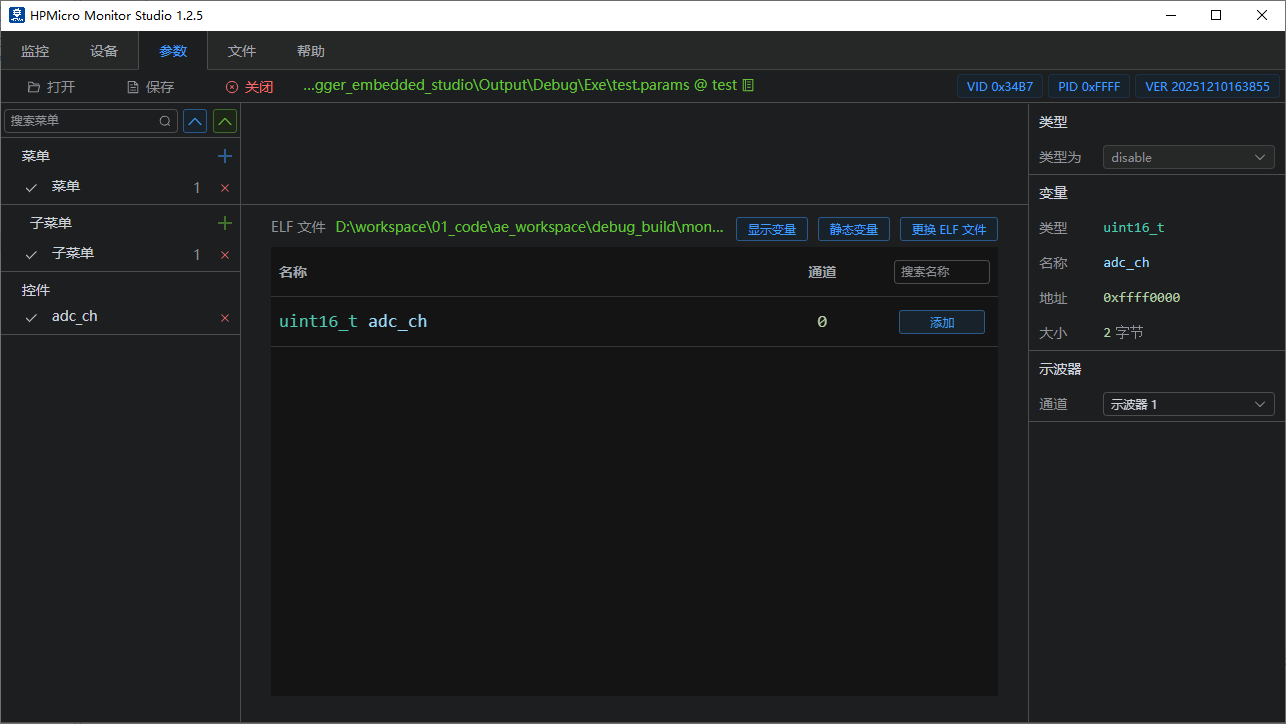Switch to the 监控 tab
Viewport: 1286px width, 724px height.
coord(35,51)
